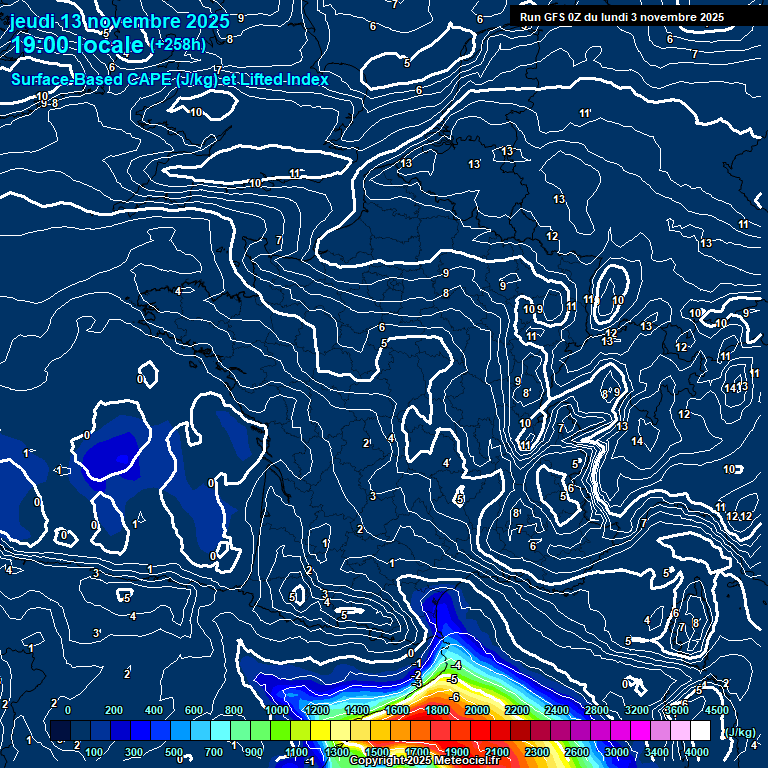Click the legend value '1400'
768x768 pixels.
click(357, 710)
